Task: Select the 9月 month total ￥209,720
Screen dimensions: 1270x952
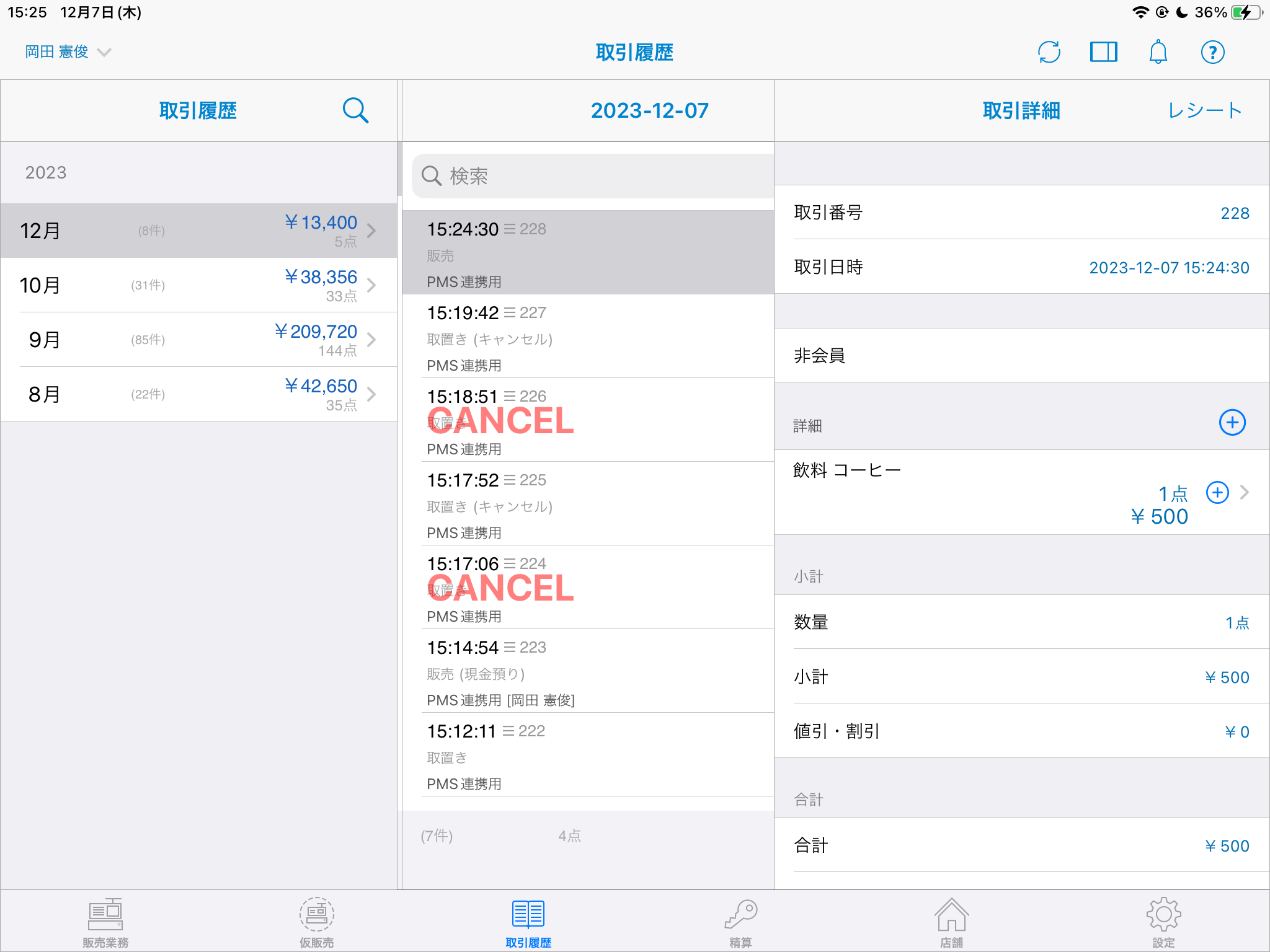Action: (316, 331)
